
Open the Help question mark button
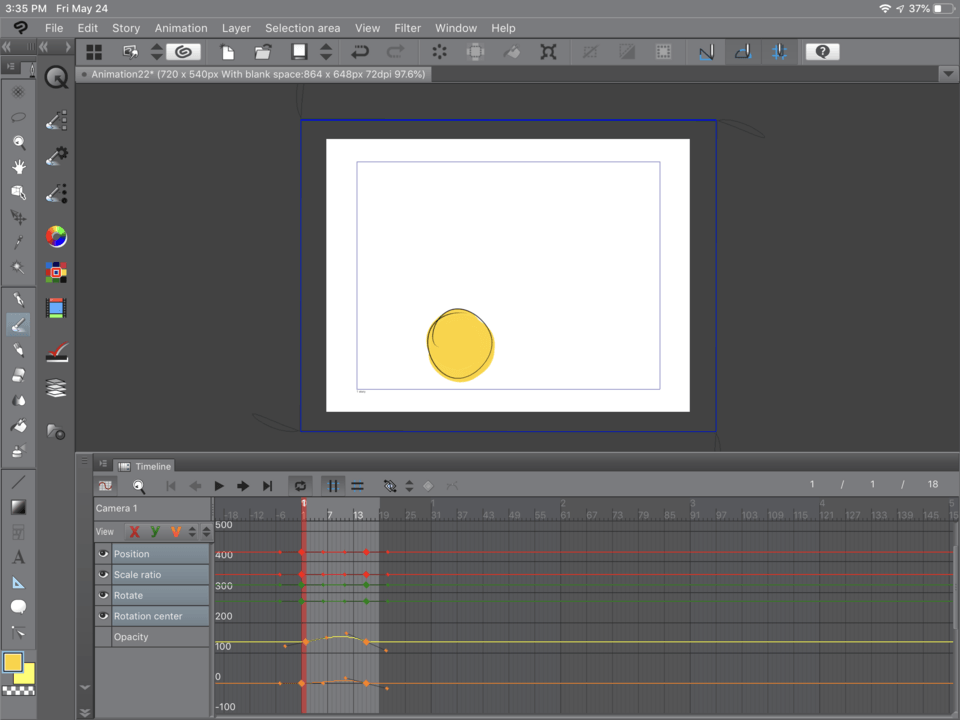point(822,52)
